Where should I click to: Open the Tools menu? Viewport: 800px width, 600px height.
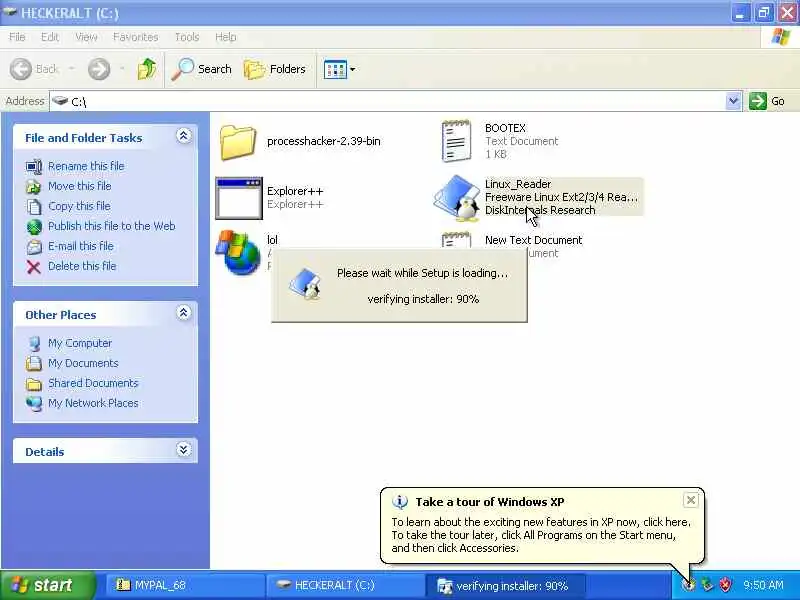(x=187, y=37)
